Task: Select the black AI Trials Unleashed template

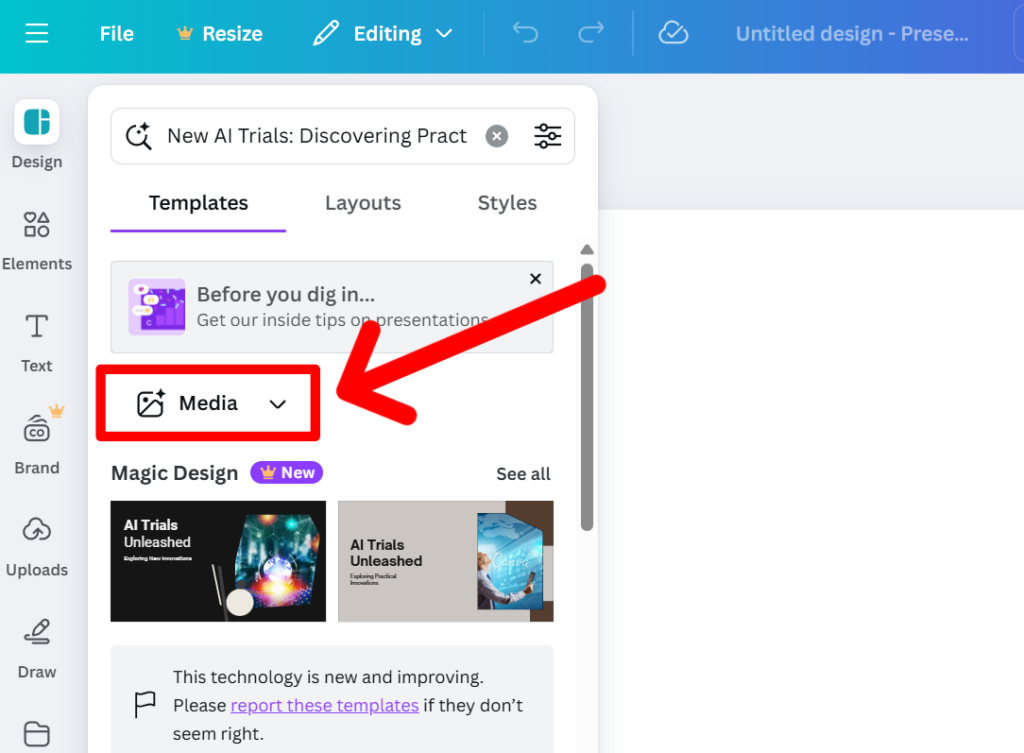Action: point(218,561)
